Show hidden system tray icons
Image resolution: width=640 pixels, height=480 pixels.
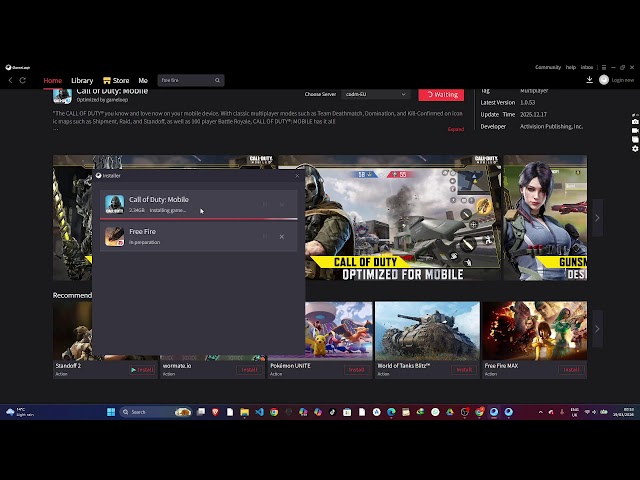pyautogui.click(x=540, y=412)
